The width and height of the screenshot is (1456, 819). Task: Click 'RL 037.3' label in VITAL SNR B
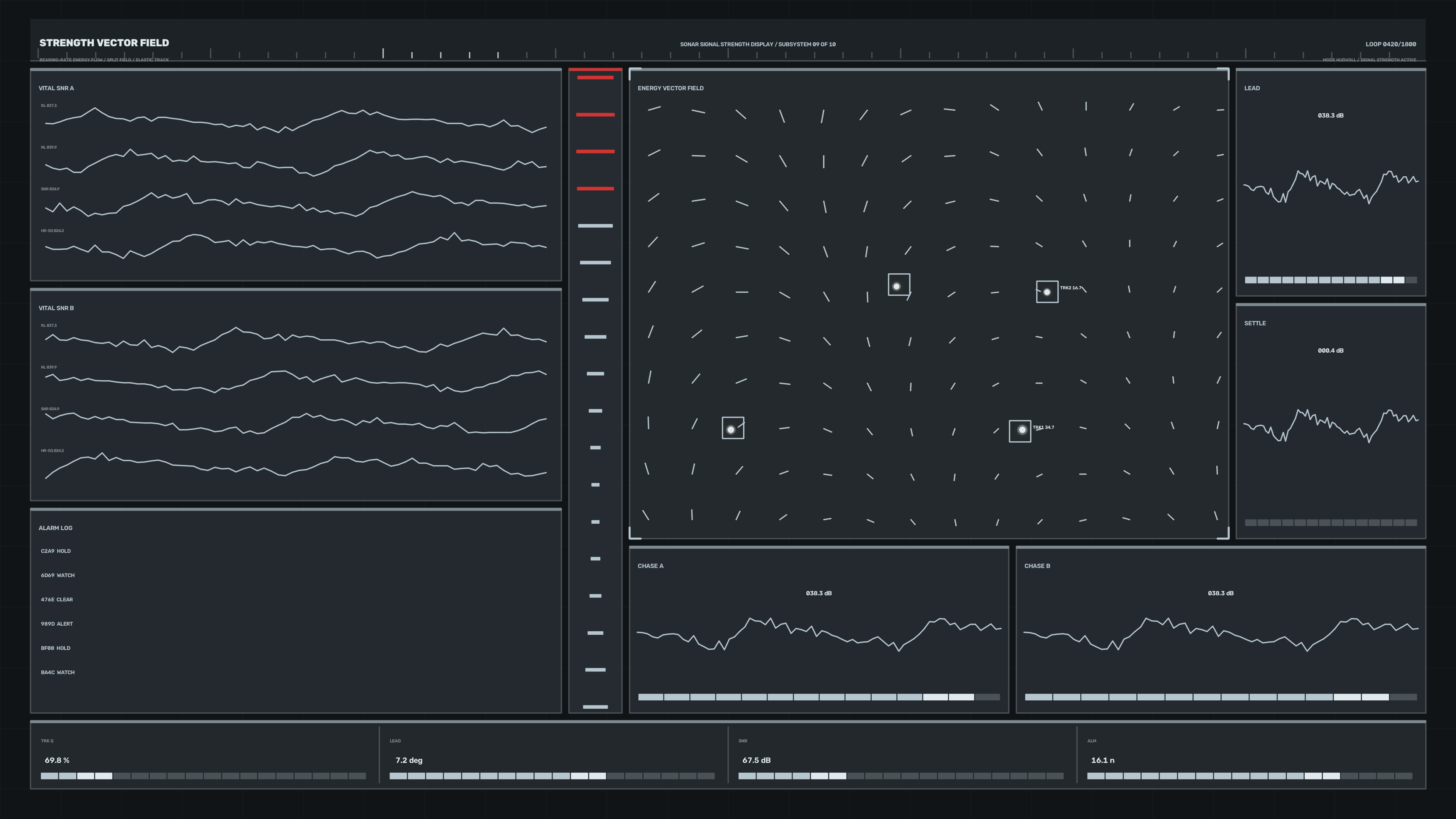49,326
